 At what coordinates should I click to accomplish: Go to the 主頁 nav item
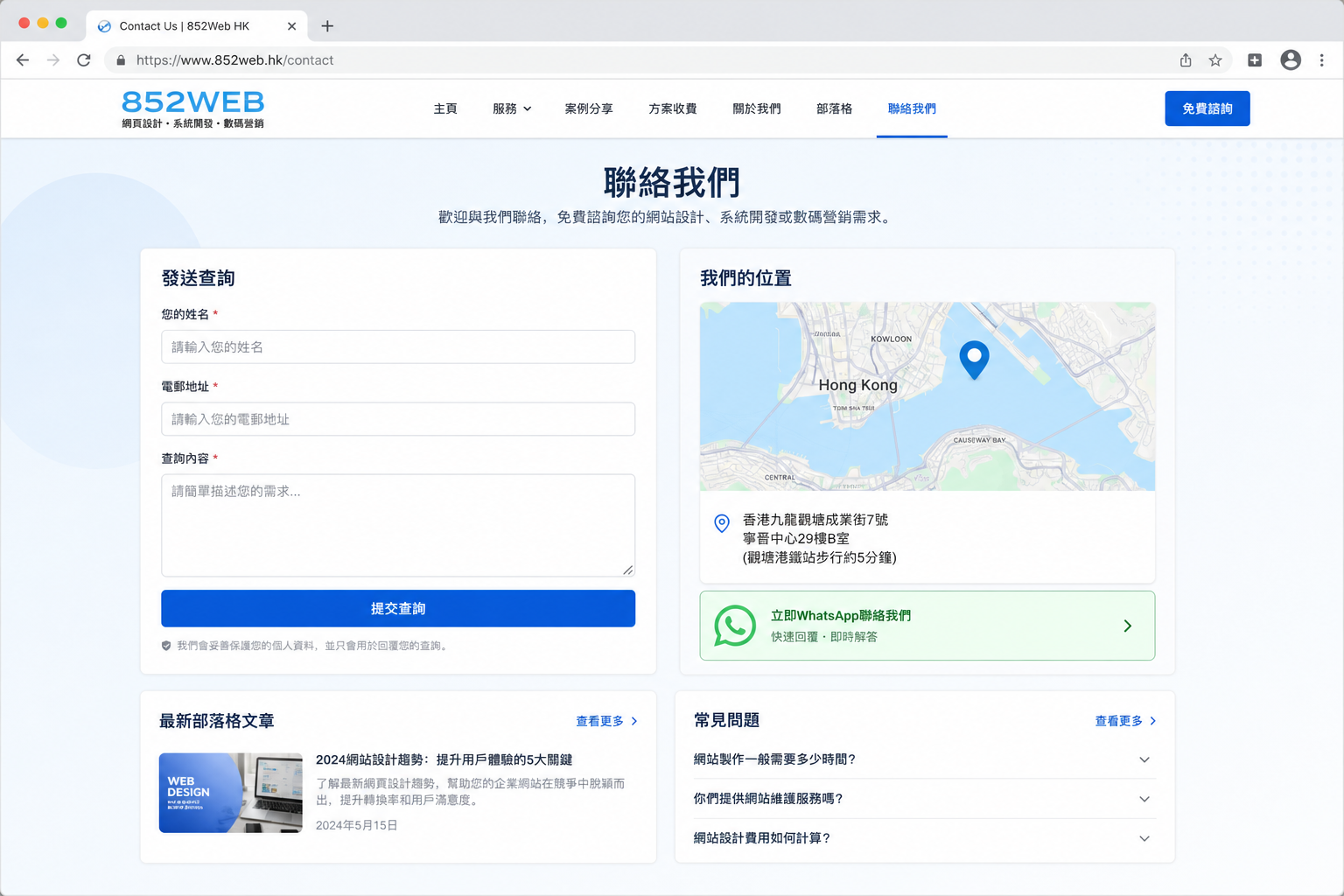pyautogui.click(x=445, y=108)
